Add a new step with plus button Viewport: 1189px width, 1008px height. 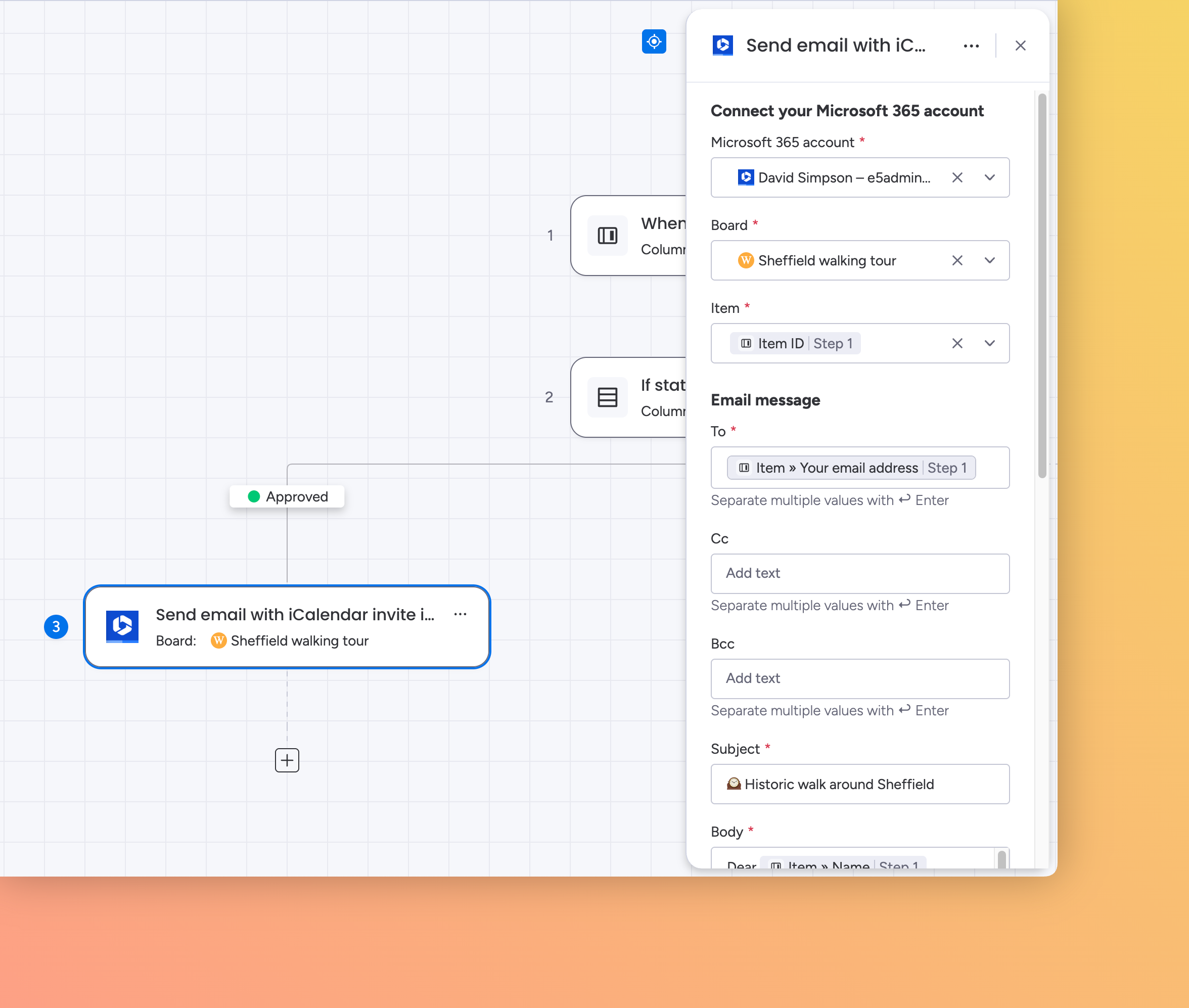click(x=287, y=760)
